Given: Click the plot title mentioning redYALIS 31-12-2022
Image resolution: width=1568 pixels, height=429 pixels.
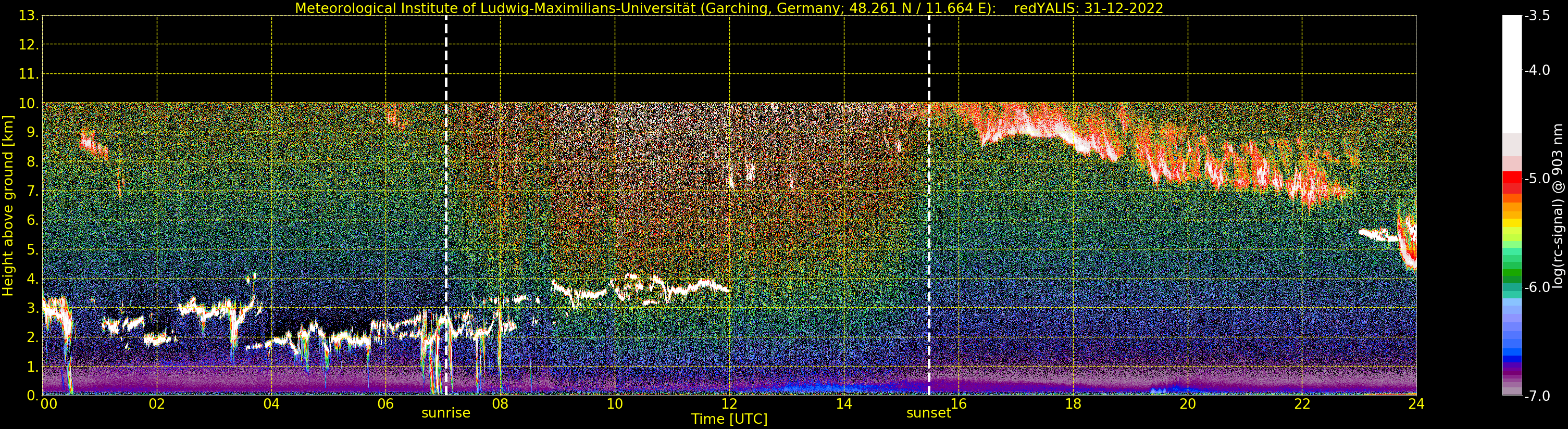Looking at the screenshot, I should click(x=729, y=8).
